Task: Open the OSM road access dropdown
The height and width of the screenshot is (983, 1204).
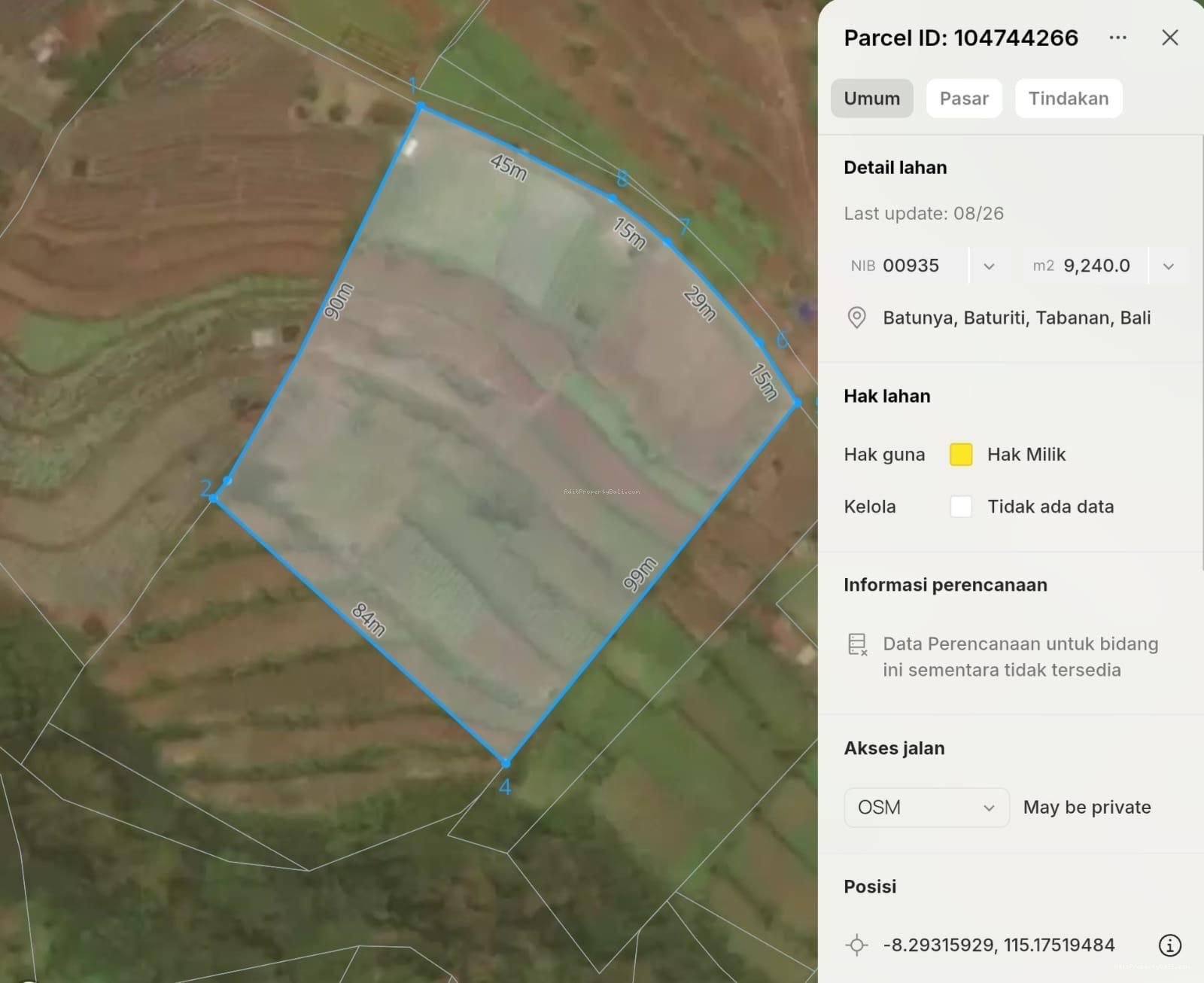Action: 926,808
